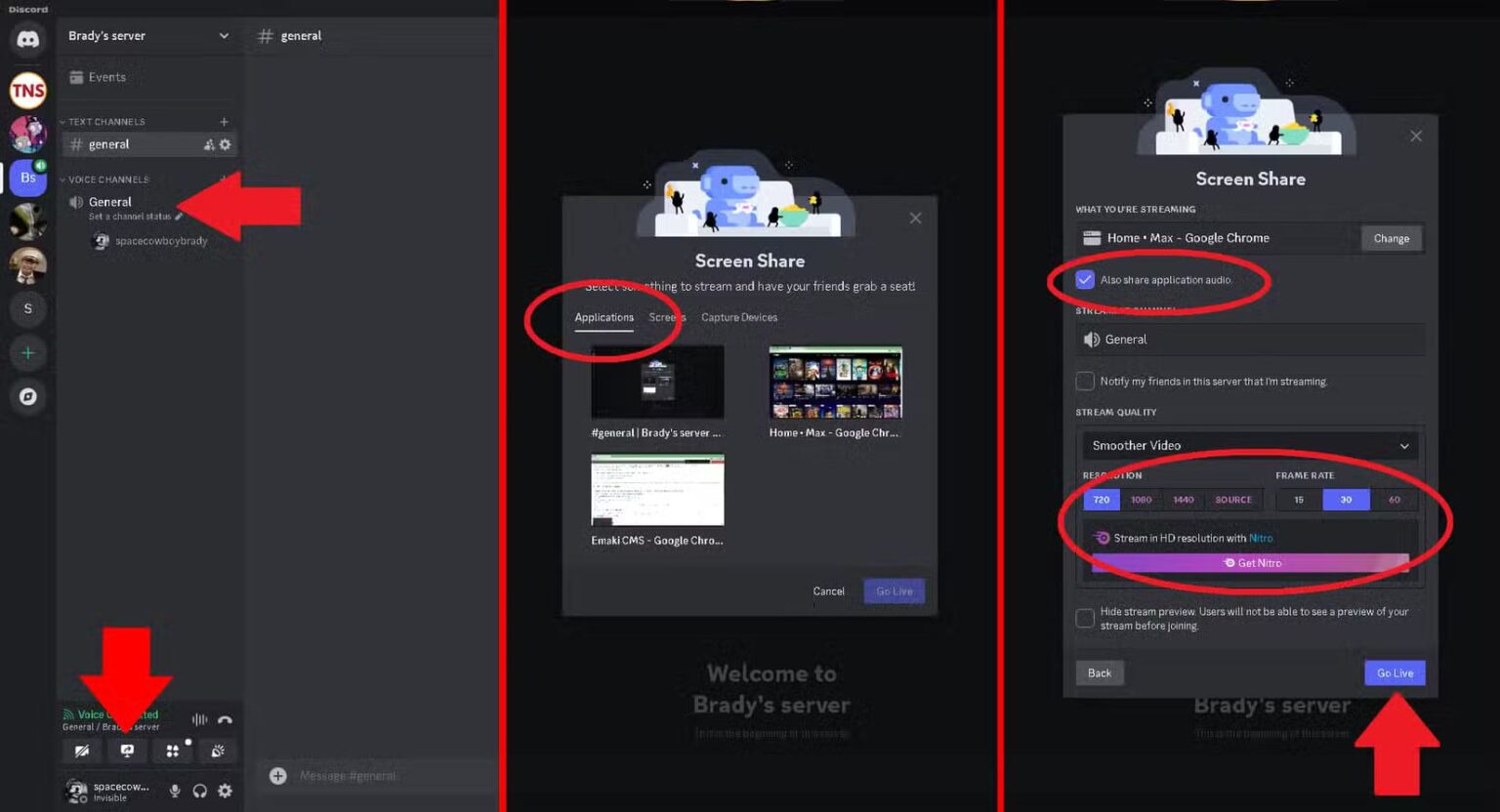The image size is (1500, 812).
Task: Select 15 frame rate option
Action: click(x=1299, y=500)
